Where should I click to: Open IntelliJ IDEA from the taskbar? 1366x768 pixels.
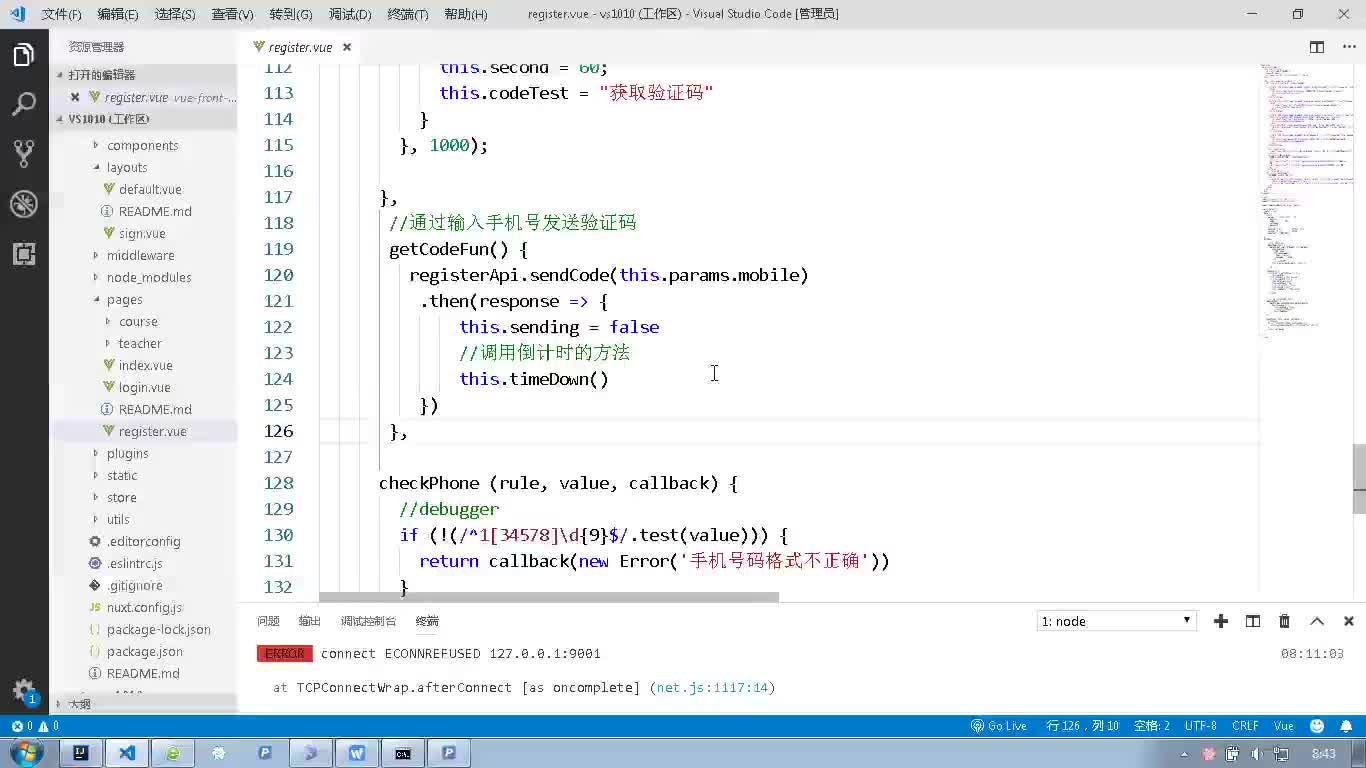point(81,753)
